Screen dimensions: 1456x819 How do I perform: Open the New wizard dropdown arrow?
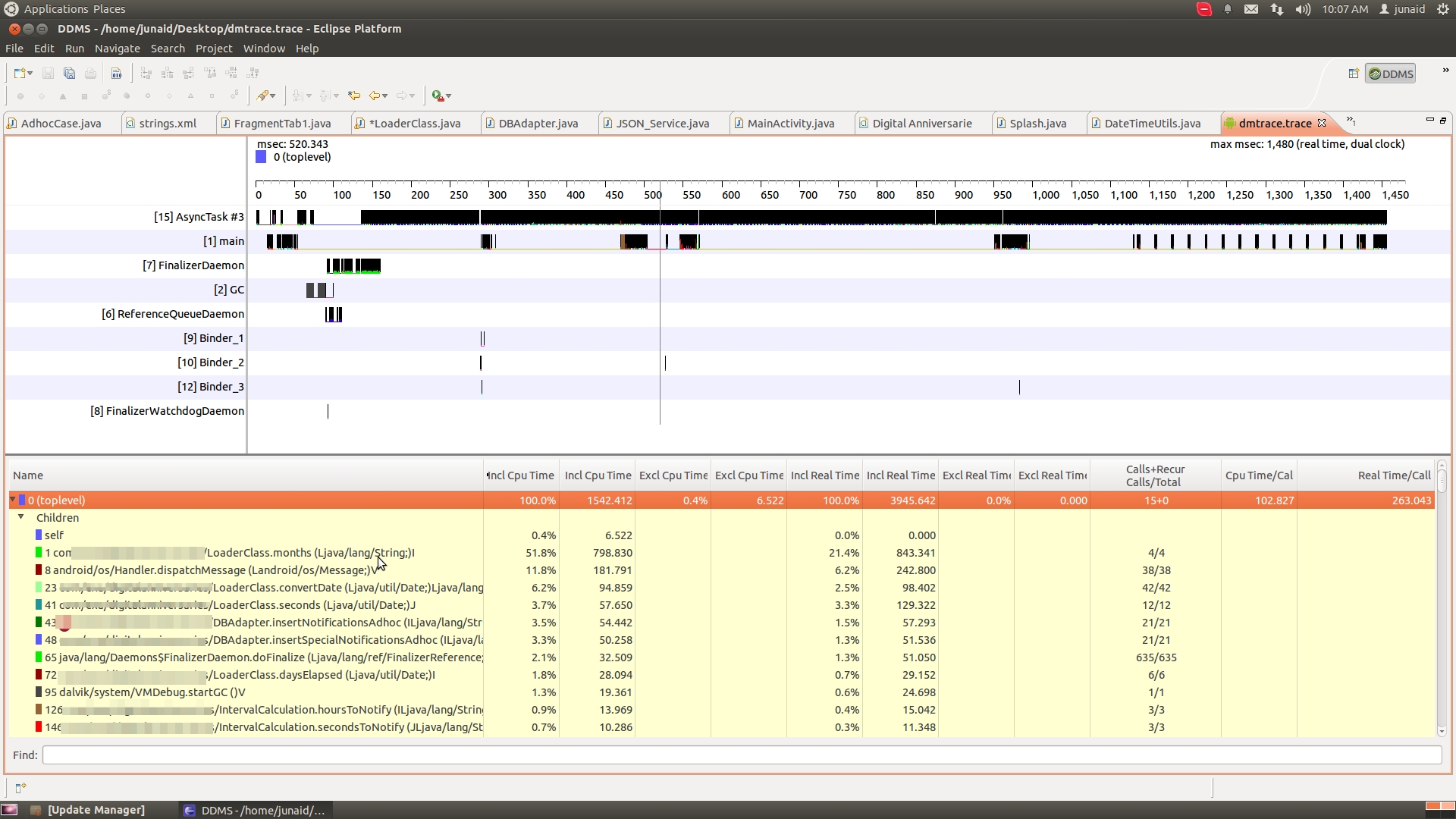click(x=30, y=74)
